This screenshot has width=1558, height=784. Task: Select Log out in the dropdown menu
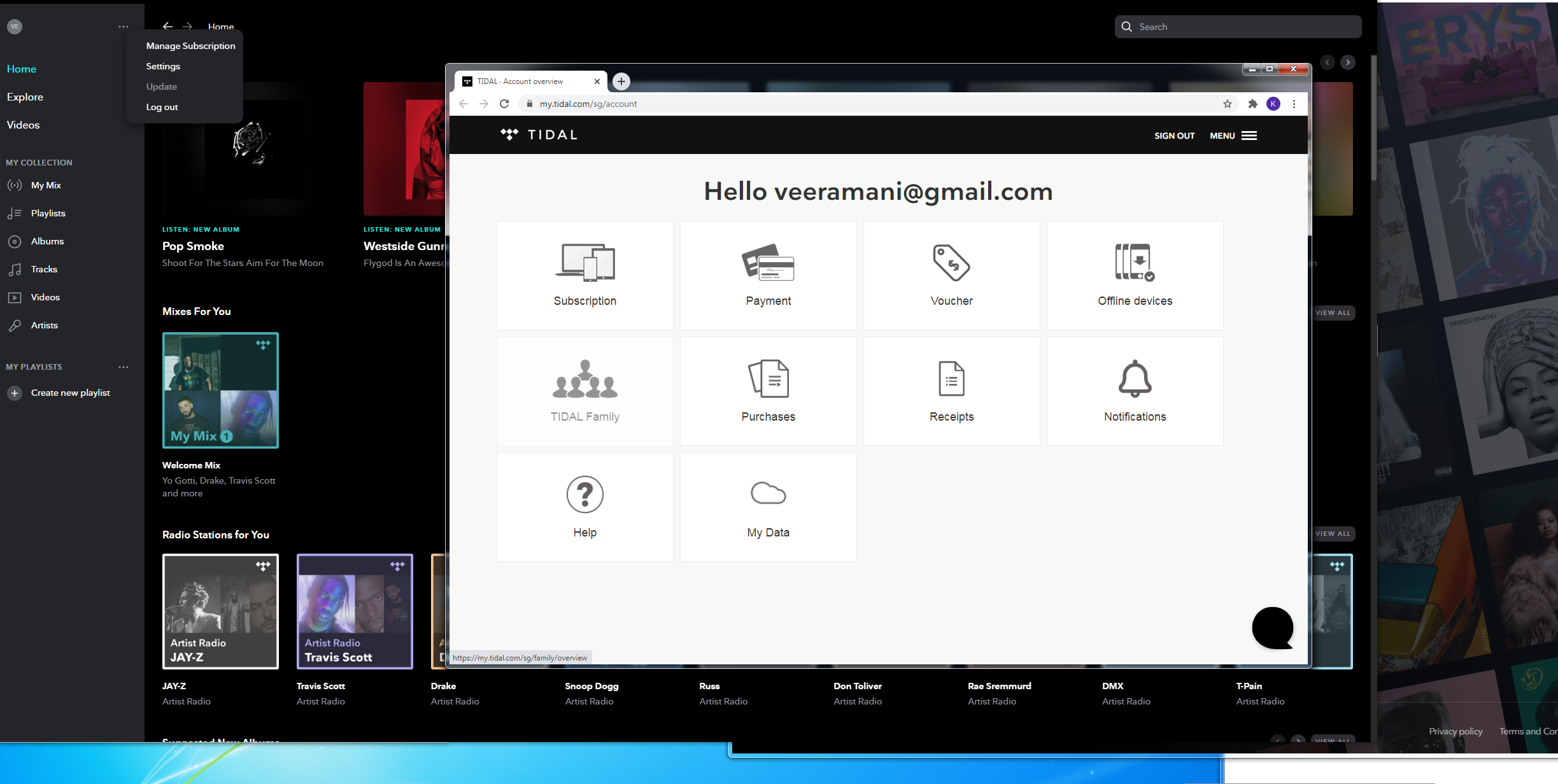pyautogui.click(x=162, y=107)
